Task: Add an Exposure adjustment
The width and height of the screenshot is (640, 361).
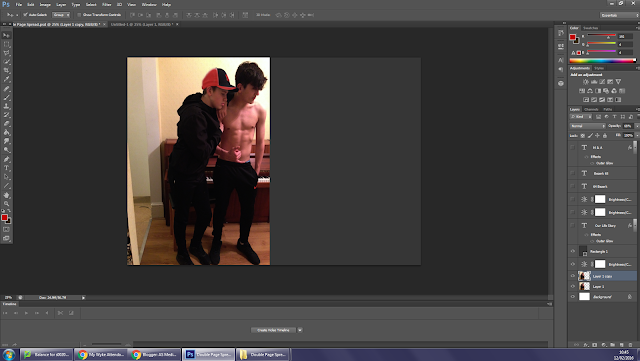Action: pyautogui.click(x=610, y=82)
